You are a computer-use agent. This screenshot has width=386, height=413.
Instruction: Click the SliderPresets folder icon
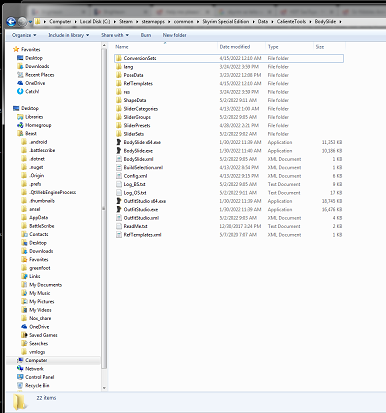[119, 125]
